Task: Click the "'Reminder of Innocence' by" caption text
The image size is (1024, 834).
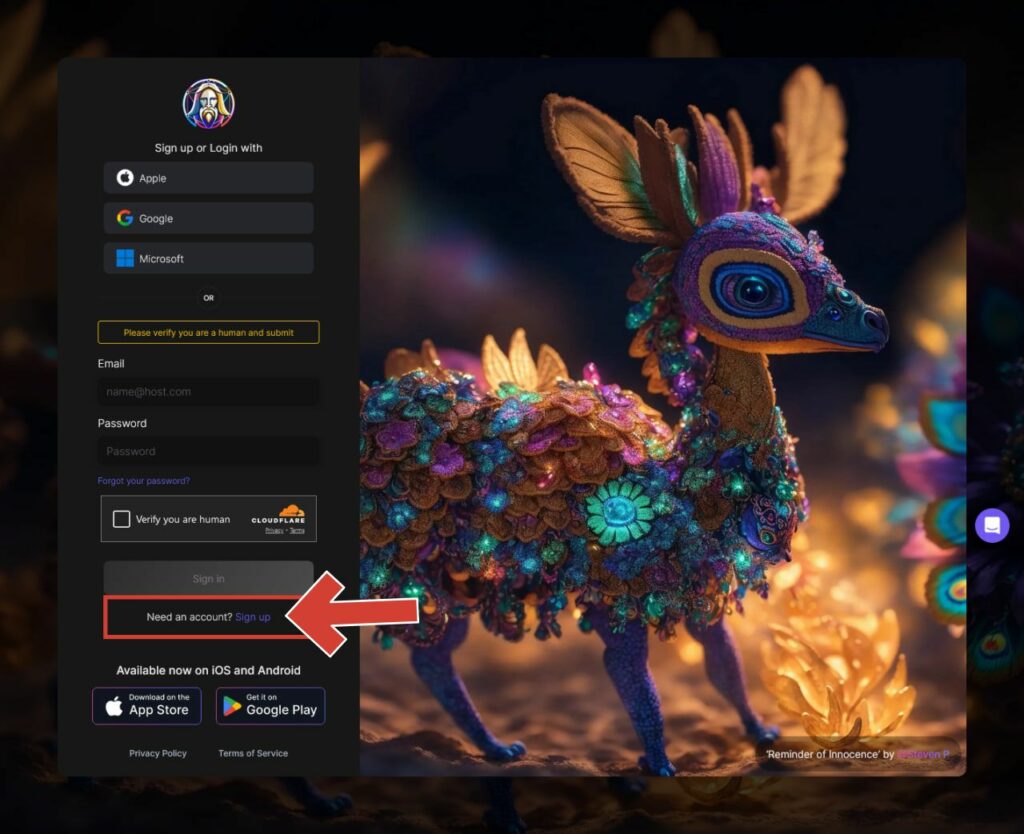Action: pyautogui.click(x=830, y=754)
